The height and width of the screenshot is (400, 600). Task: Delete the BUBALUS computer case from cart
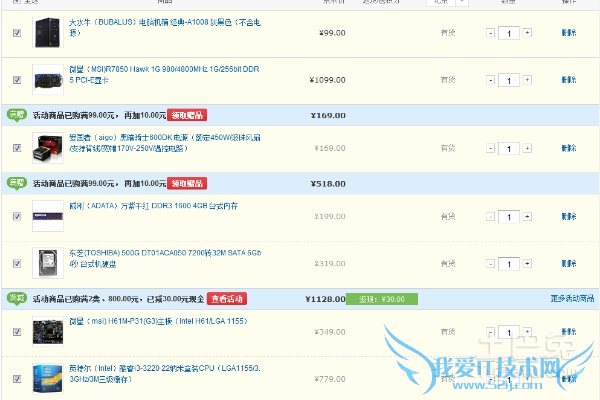point(569,33)
